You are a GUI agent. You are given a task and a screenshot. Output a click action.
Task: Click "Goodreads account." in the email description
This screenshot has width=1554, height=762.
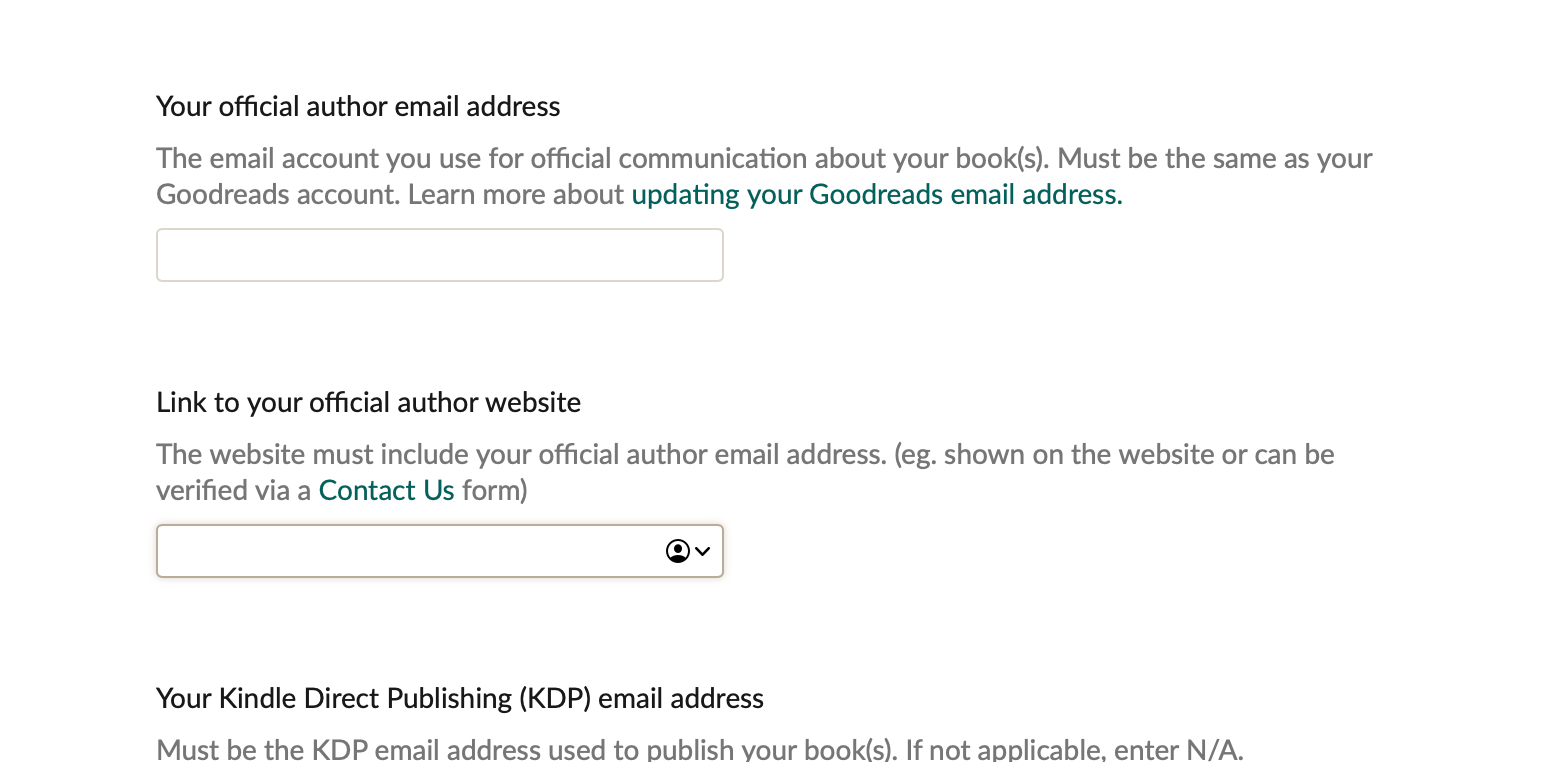(277, 194)
